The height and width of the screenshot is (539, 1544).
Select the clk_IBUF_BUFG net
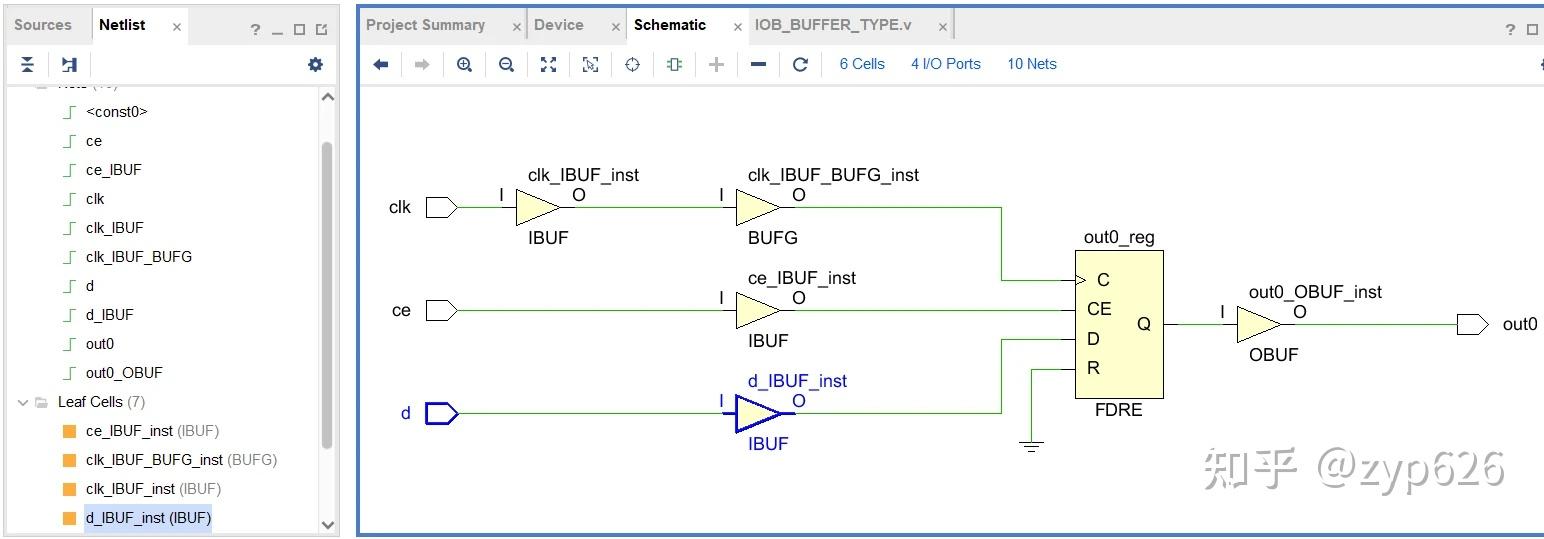point(138,257)
